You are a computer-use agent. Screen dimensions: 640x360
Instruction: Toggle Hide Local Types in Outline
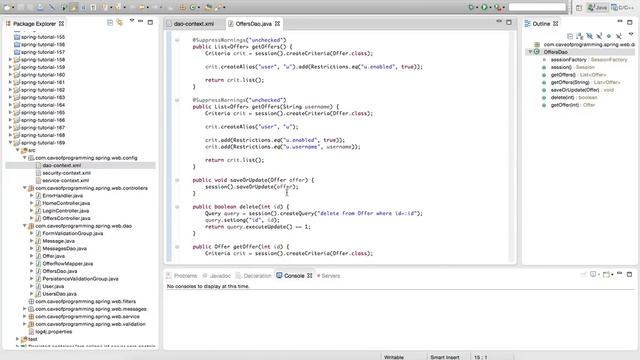pyautogui.click(x=619, y=36)
